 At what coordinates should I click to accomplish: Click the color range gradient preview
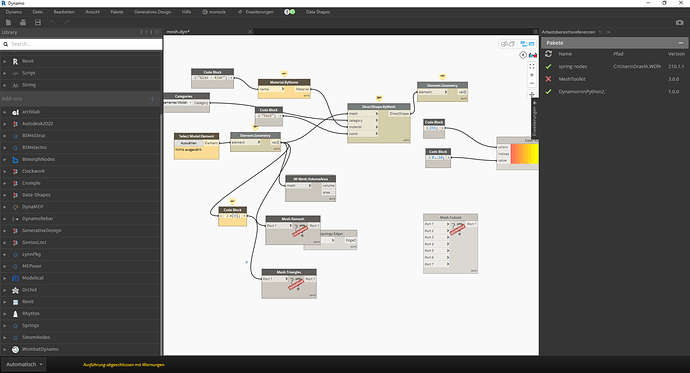pyautogui.click(x=524, y=154)
